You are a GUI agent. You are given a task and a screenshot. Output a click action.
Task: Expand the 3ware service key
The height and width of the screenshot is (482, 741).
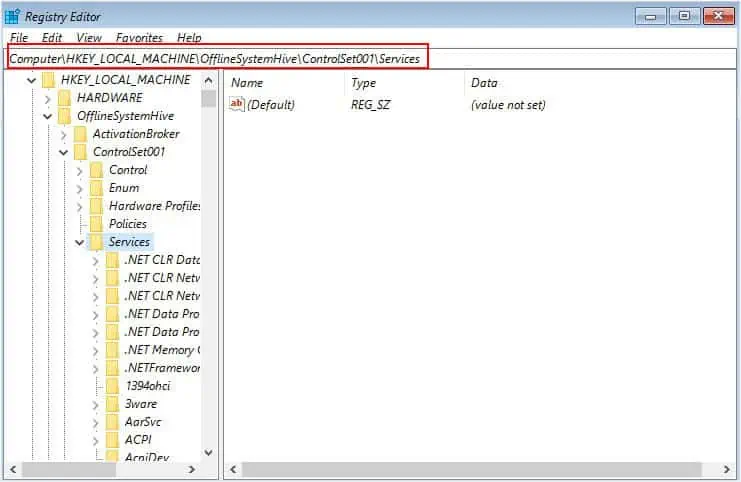[x=95, y=405]
